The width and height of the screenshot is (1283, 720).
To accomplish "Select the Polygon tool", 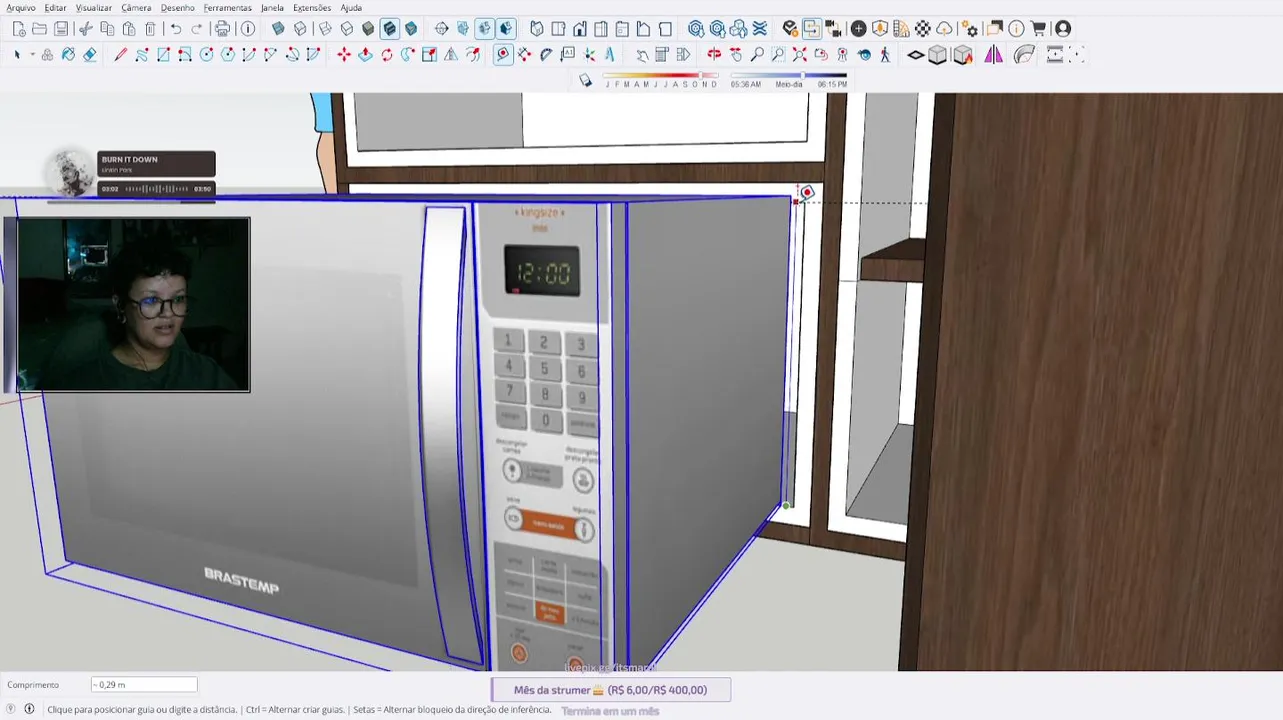I will [228, 55].
